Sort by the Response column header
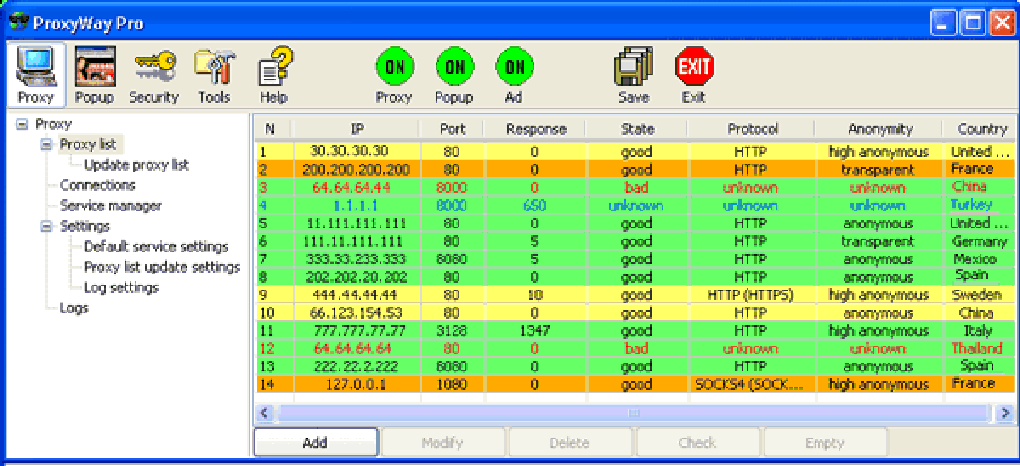This screenshot has width=1020, height=466. pyautogui.click(x=536, y=130)
